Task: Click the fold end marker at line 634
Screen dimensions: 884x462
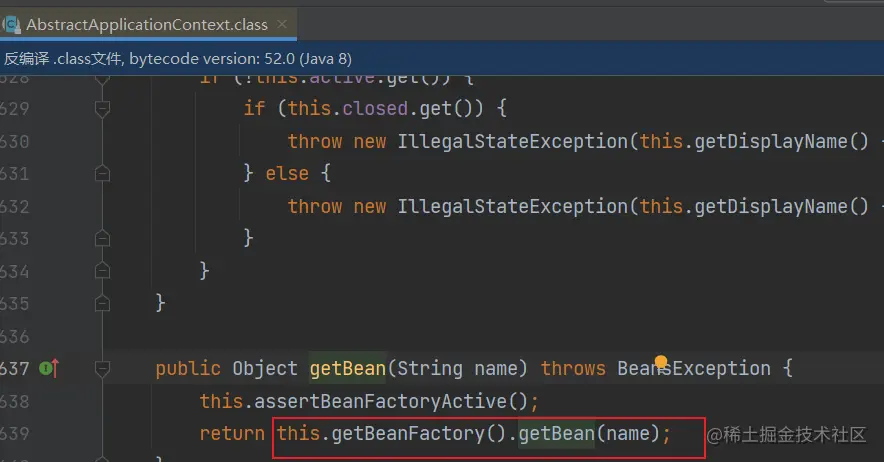Action: click(102, 271)
